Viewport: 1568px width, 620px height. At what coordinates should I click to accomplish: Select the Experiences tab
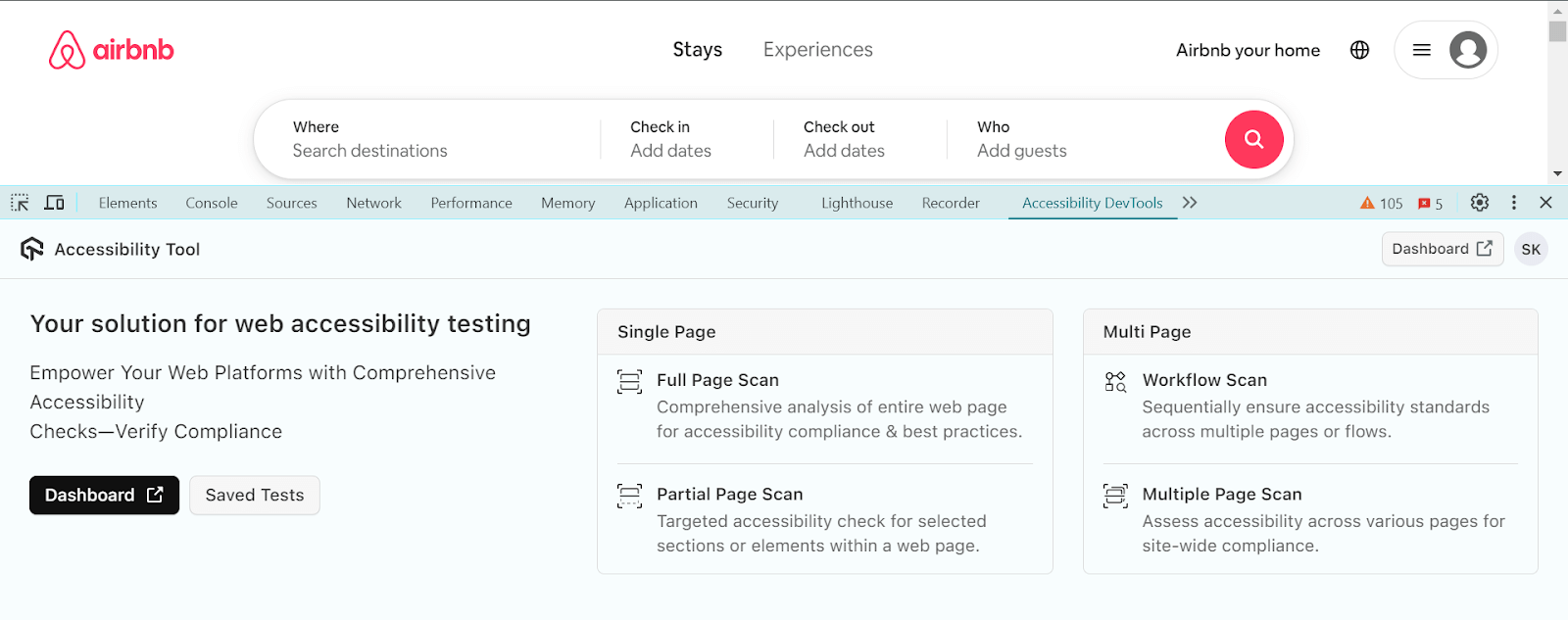click(818, 50)
